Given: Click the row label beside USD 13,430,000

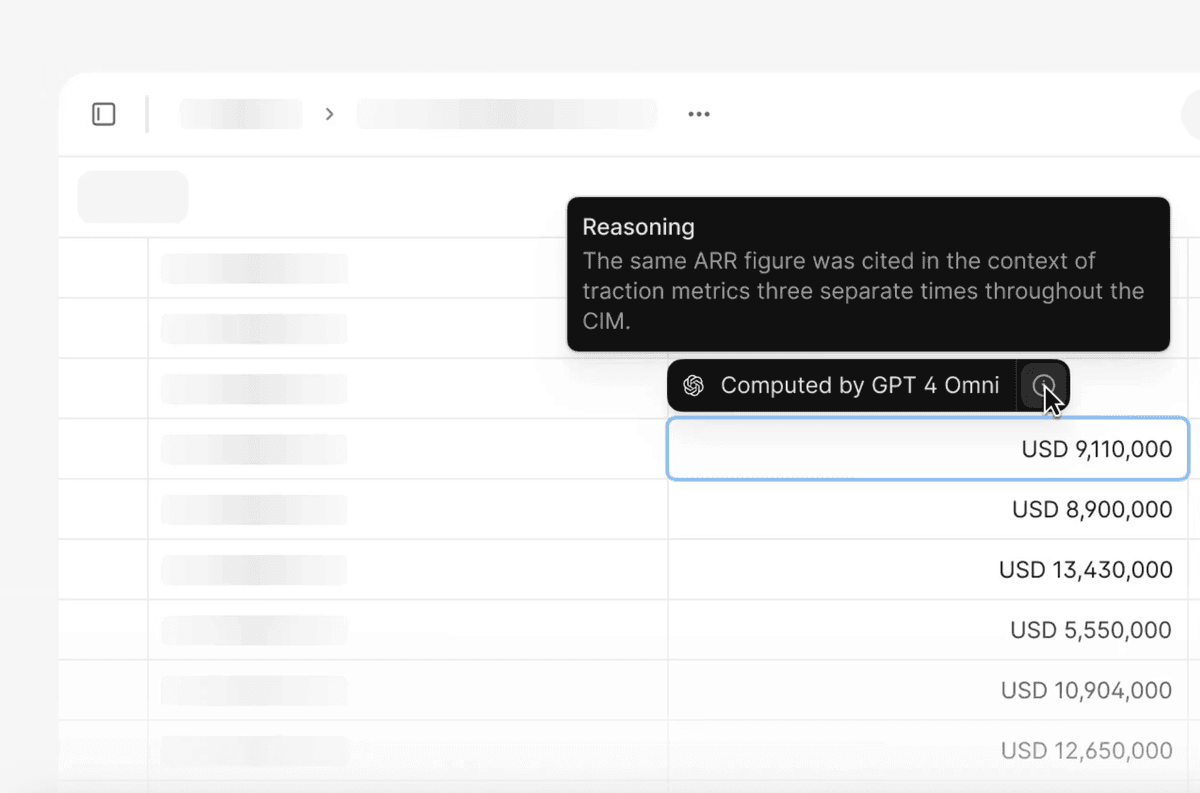Looking at the screenshot, I should [x=254, y=570].
